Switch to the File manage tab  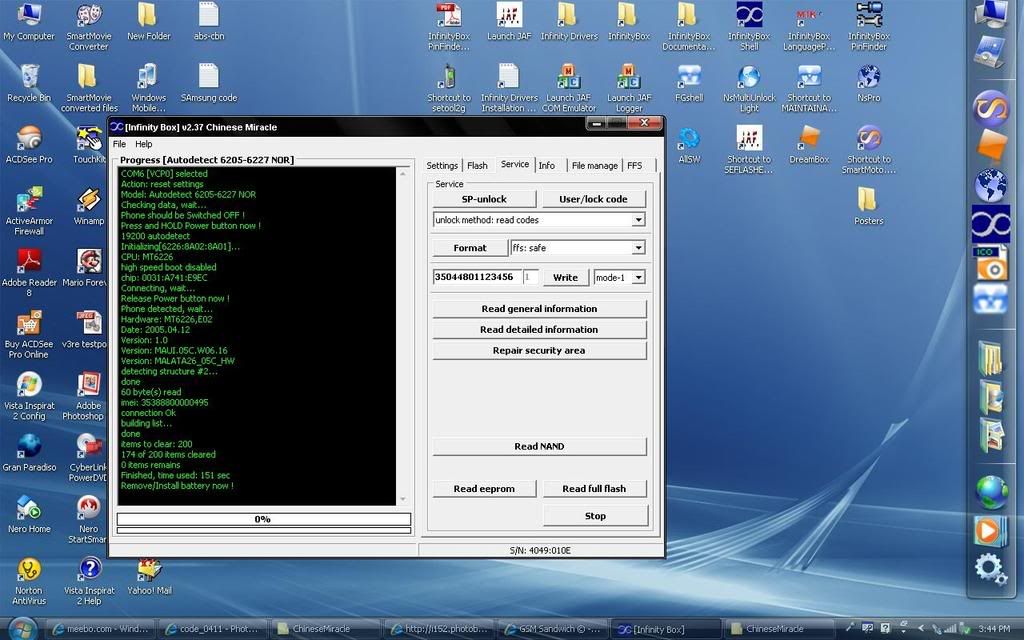click(594, 166)
